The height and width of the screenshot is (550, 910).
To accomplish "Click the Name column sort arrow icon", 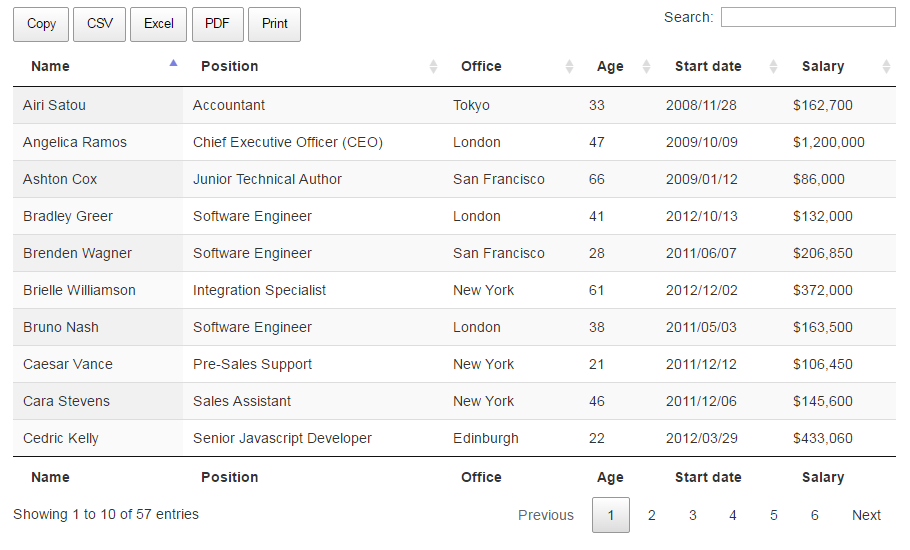I will [174, 63].
